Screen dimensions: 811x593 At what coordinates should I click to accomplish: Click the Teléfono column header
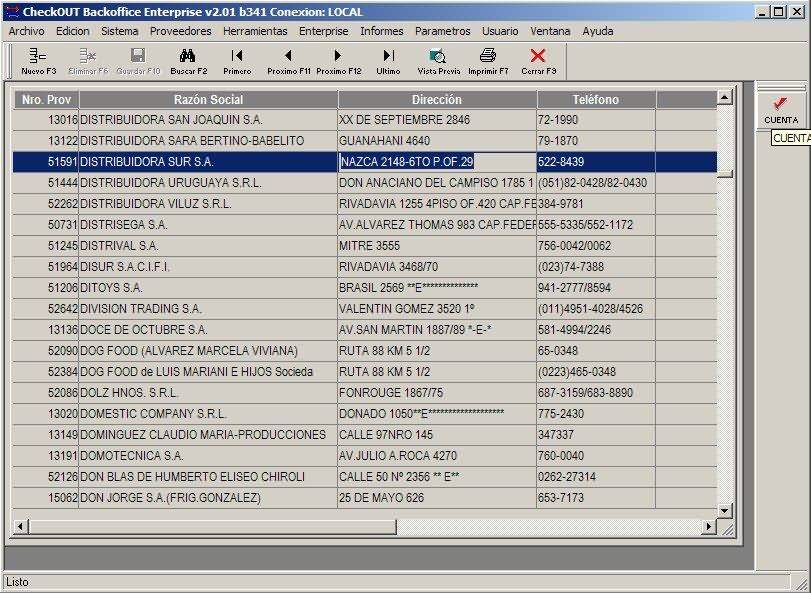[x=596, y=99]
